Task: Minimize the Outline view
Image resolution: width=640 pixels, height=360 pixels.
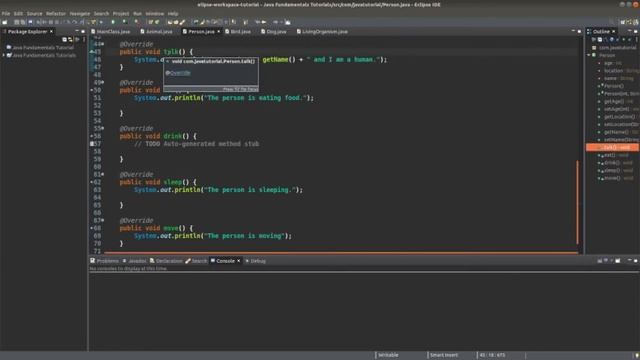Action: [x=629, y=31]
